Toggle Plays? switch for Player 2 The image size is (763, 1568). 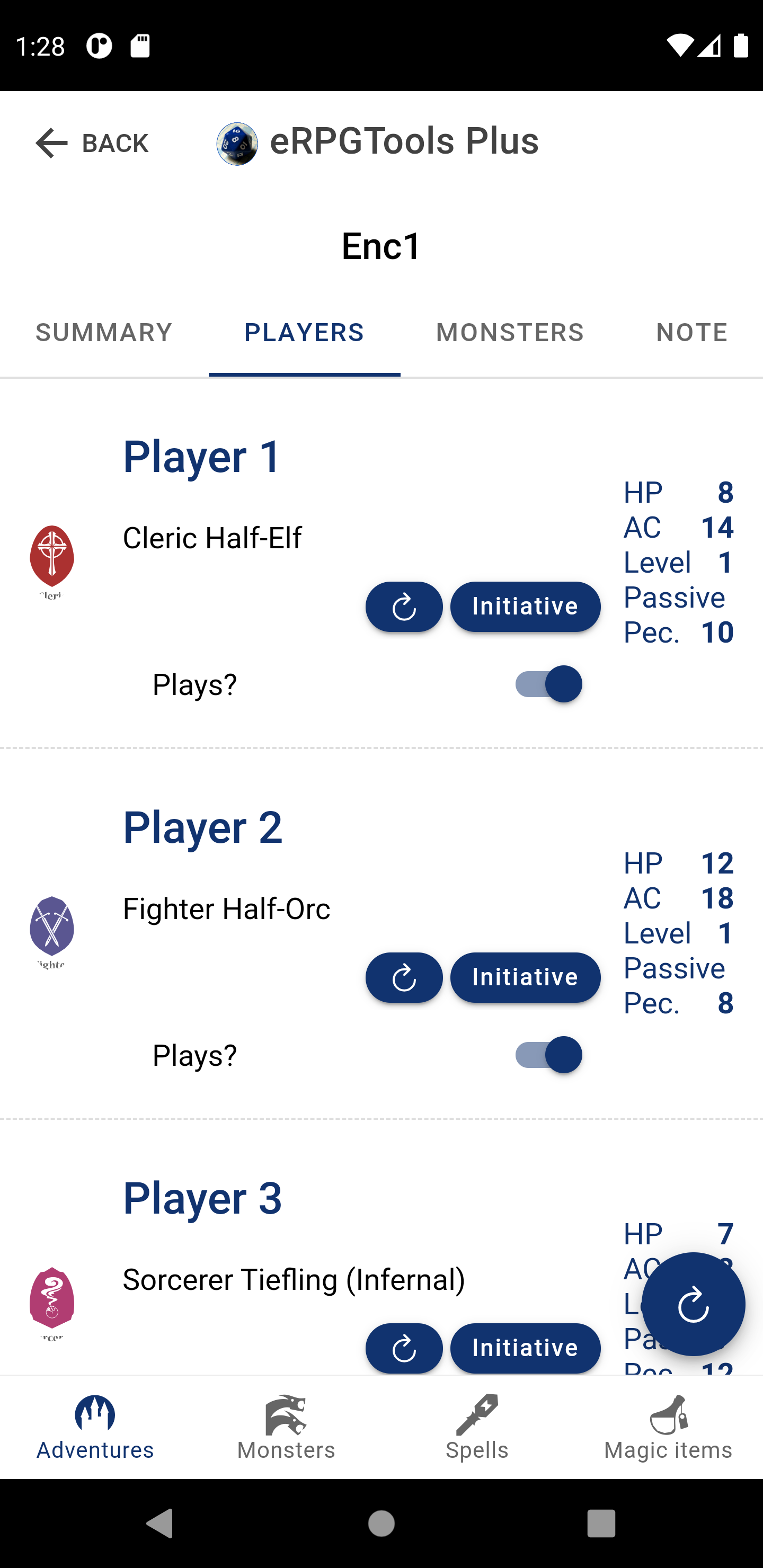(x=547, y=1054)
